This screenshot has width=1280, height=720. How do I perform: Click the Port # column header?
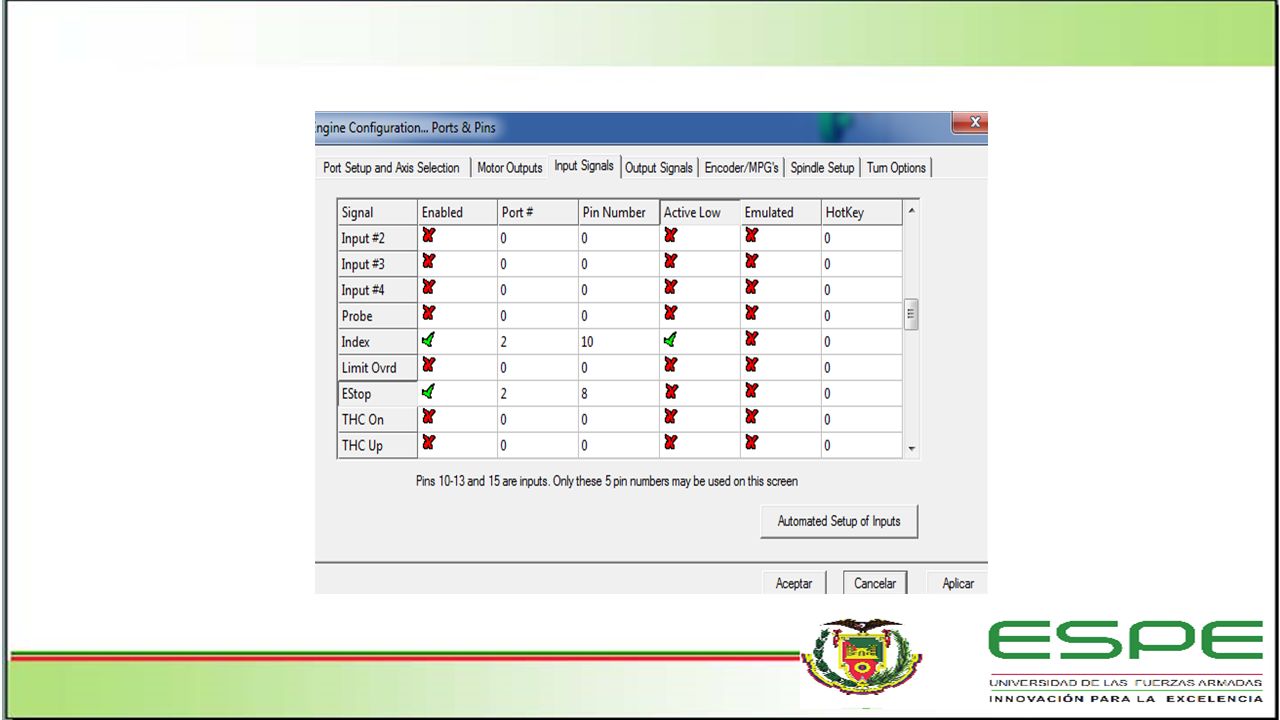[538, 212]
